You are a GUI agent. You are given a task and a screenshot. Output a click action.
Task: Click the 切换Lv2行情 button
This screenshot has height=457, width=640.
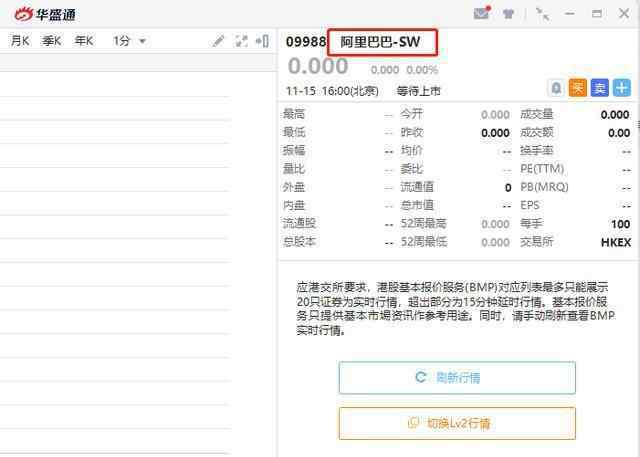tap(457, 423)
